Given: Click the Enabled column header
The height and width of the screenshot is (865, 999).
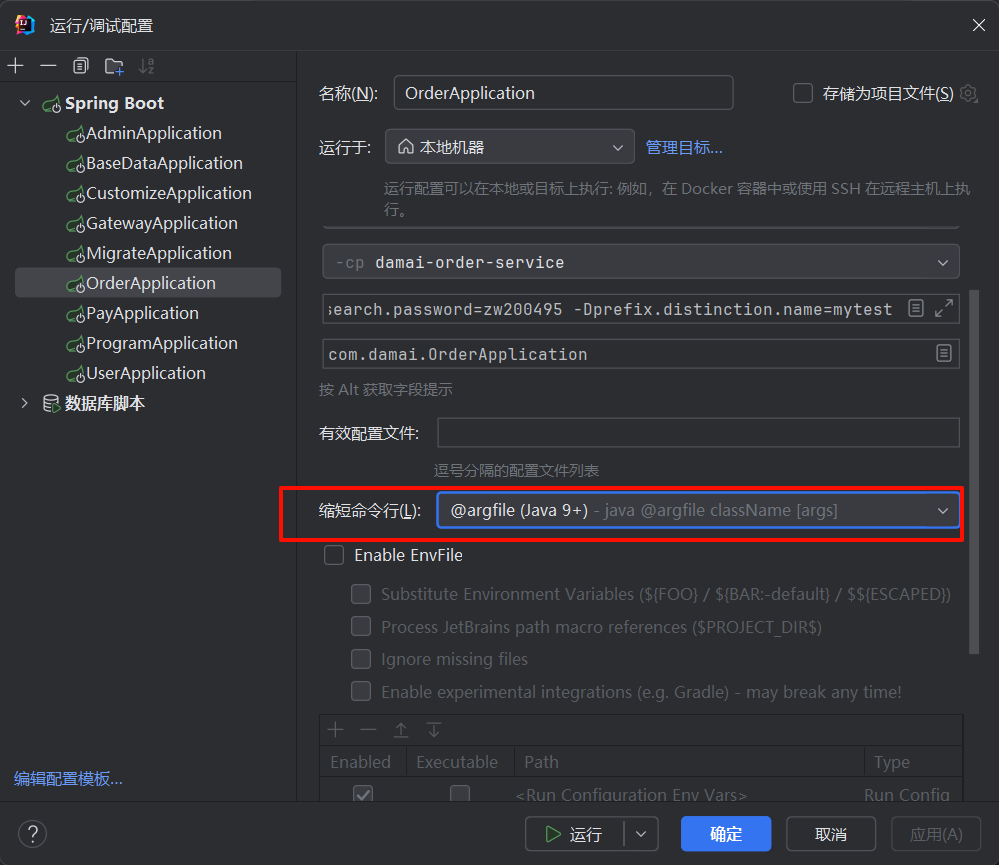Looking at the screenshot, I should click(363, 762).
